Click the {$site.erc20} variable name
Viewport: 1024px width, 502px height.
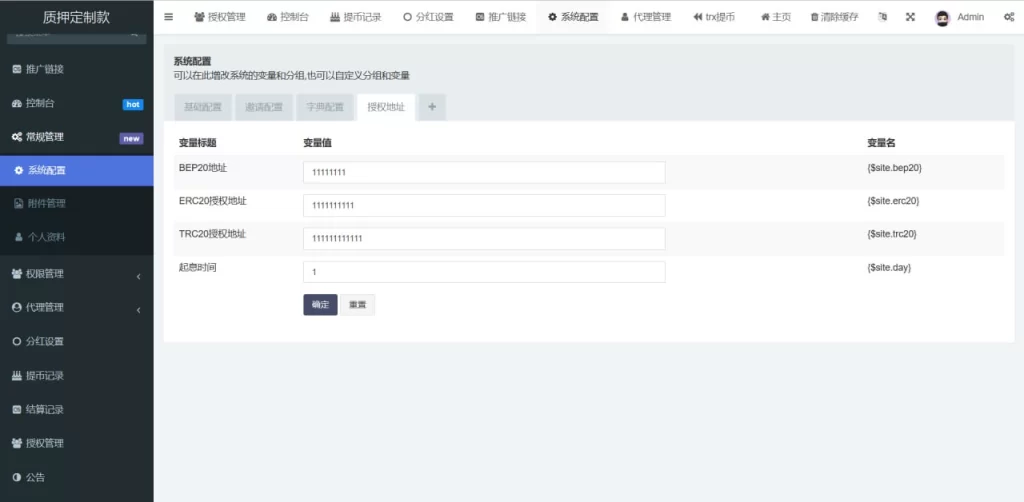tap(893, 201)
